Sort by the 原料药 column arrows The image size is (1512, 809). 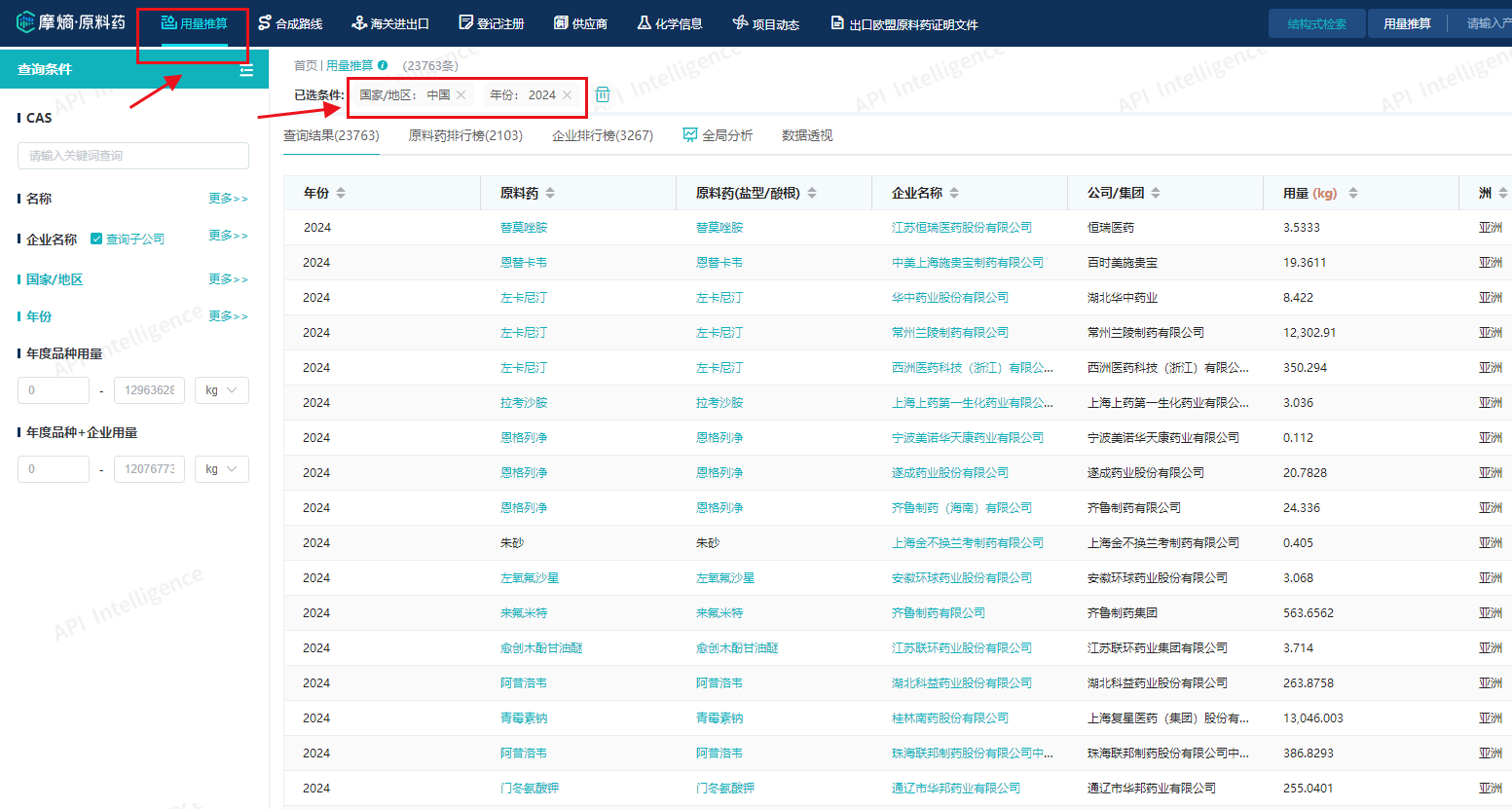[x=550, y=193]
